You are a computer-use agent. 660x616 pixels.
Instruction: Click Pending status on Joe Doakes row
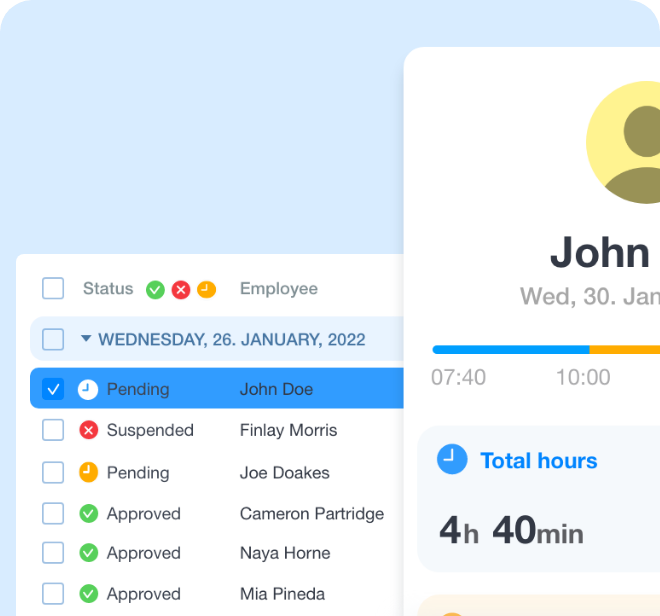pyautogui.click(x=138, y=473)
